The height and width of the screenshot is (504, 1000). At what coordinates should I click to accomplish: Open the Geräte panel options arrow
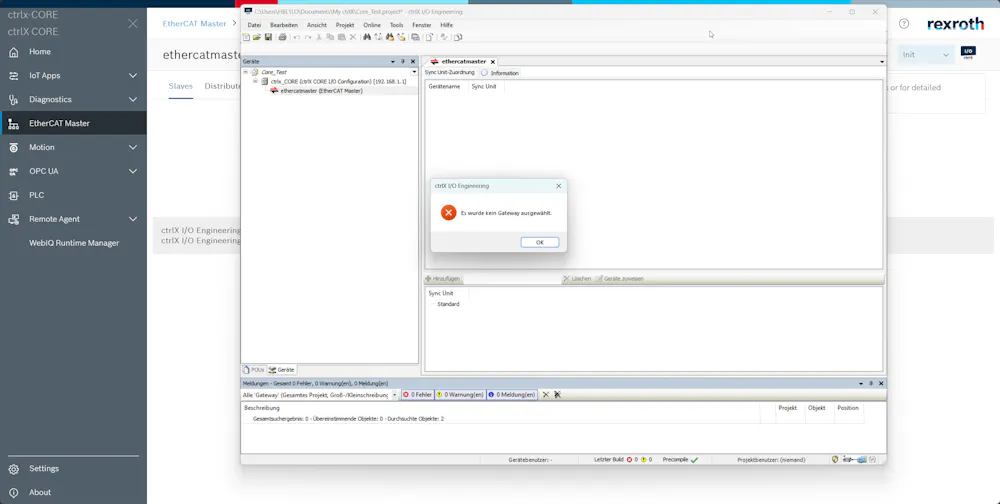coord(393,61)
